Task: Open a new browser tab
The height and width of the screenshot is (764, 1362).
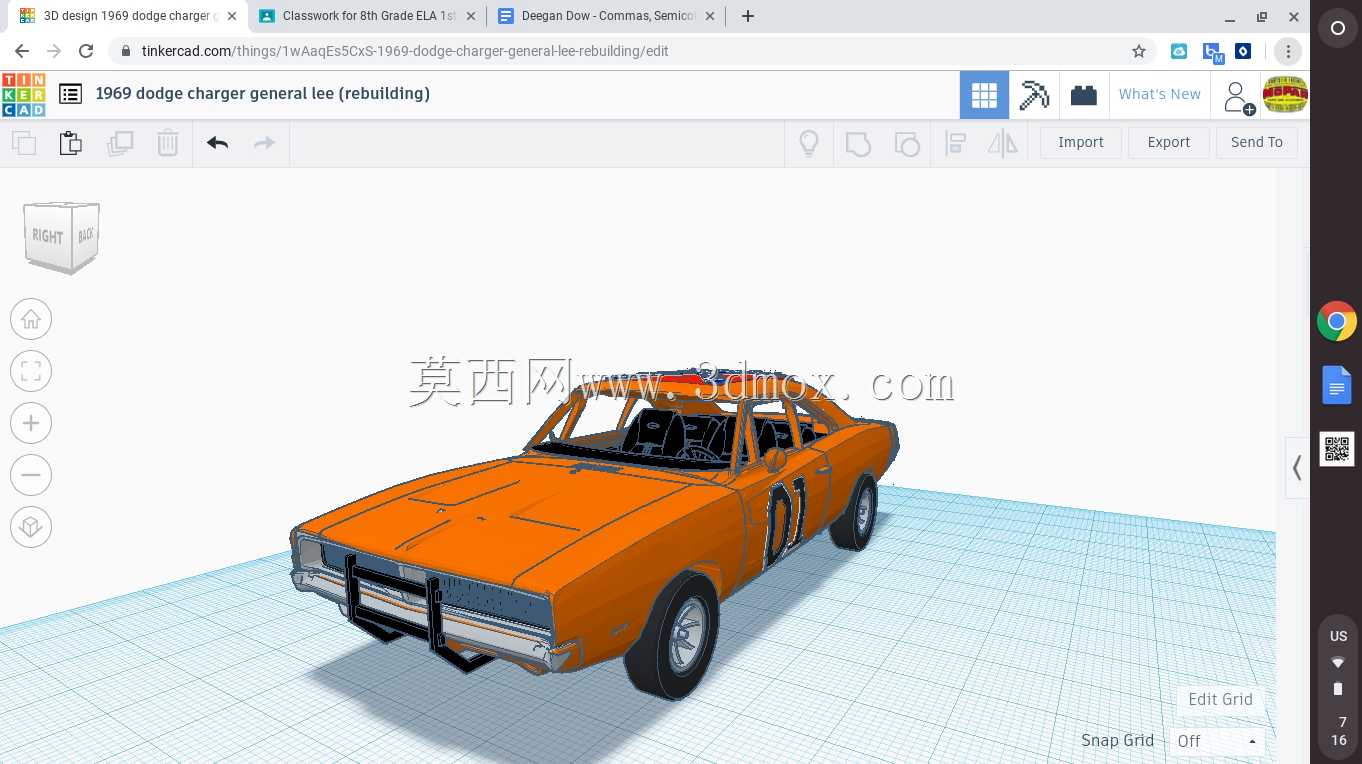Action: click(x=748, y=16)
